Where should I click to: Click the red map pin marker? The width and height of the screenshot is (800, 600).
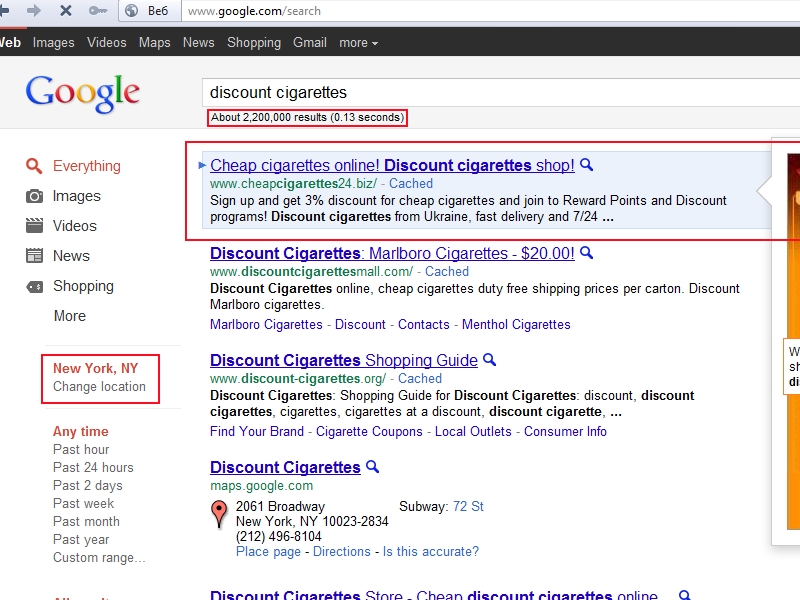coord(219,513)
